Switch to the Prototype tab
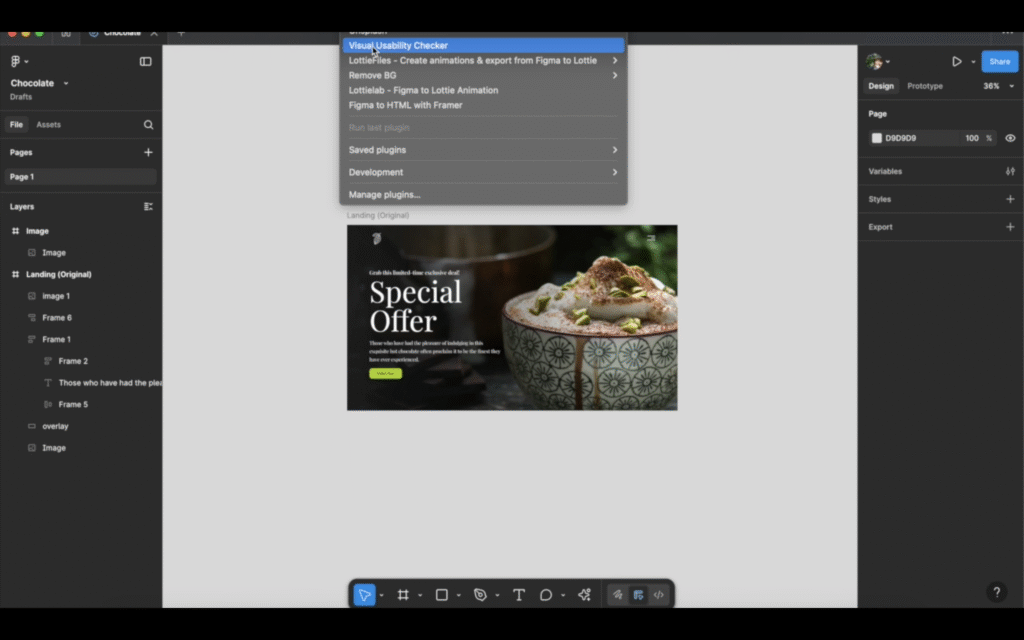The image size is (1024, 640). [924, 86]
